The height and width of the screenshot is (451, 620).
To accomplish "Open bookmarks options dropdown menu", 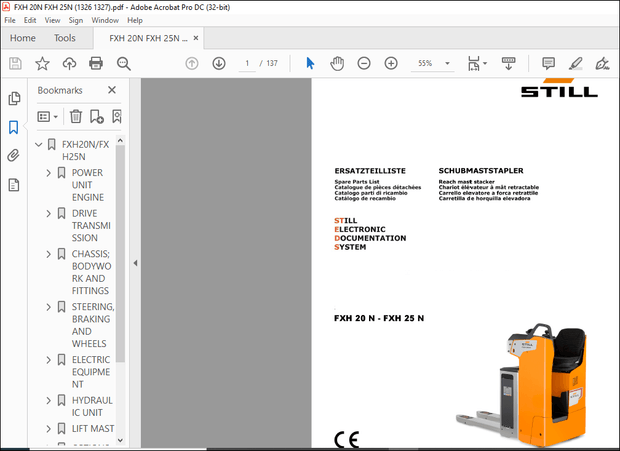I will pyautogui.click(x=47, y=117).
